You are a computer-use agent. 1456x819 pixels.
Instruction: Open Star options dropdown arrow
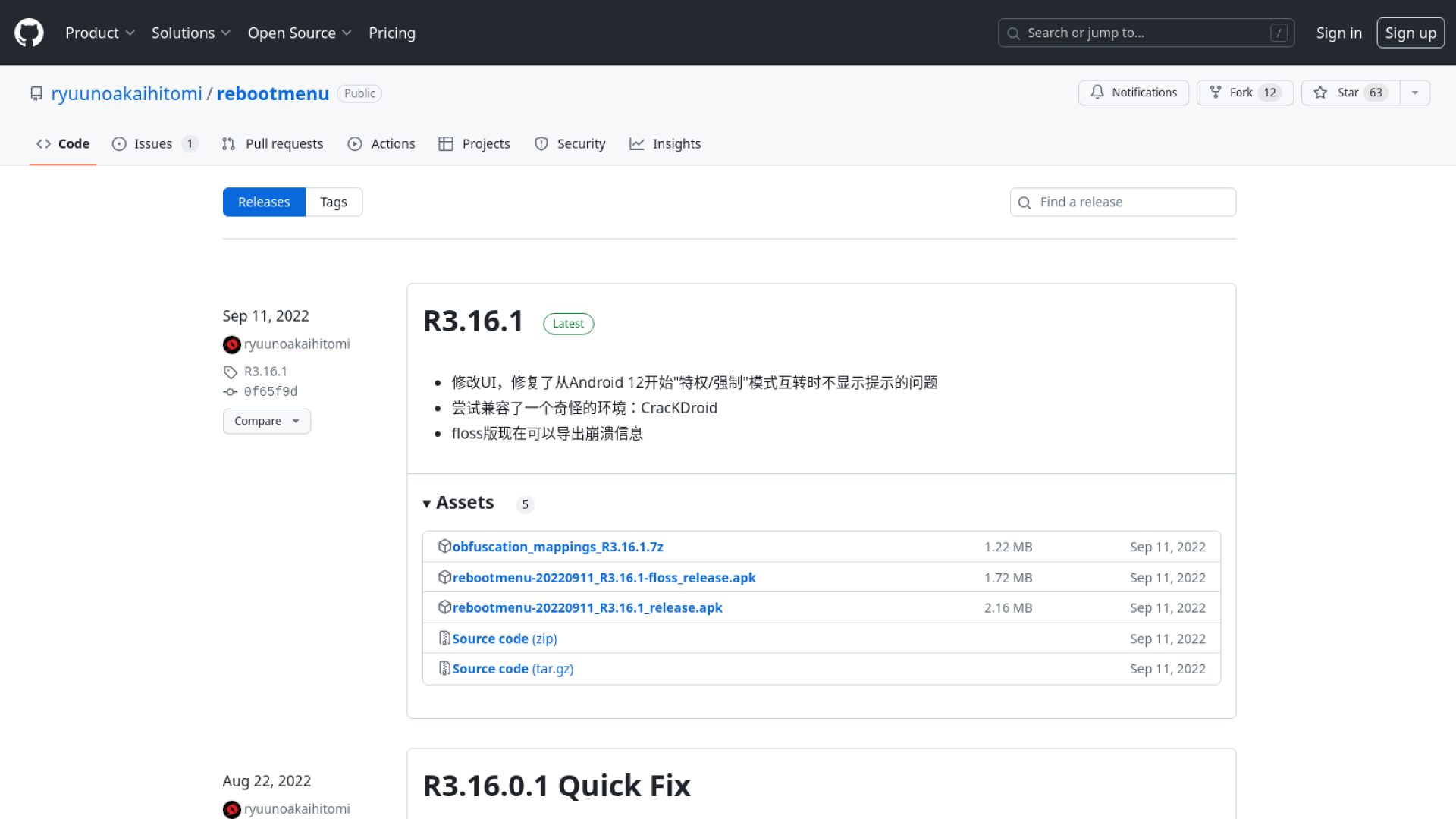[1414, 93]
